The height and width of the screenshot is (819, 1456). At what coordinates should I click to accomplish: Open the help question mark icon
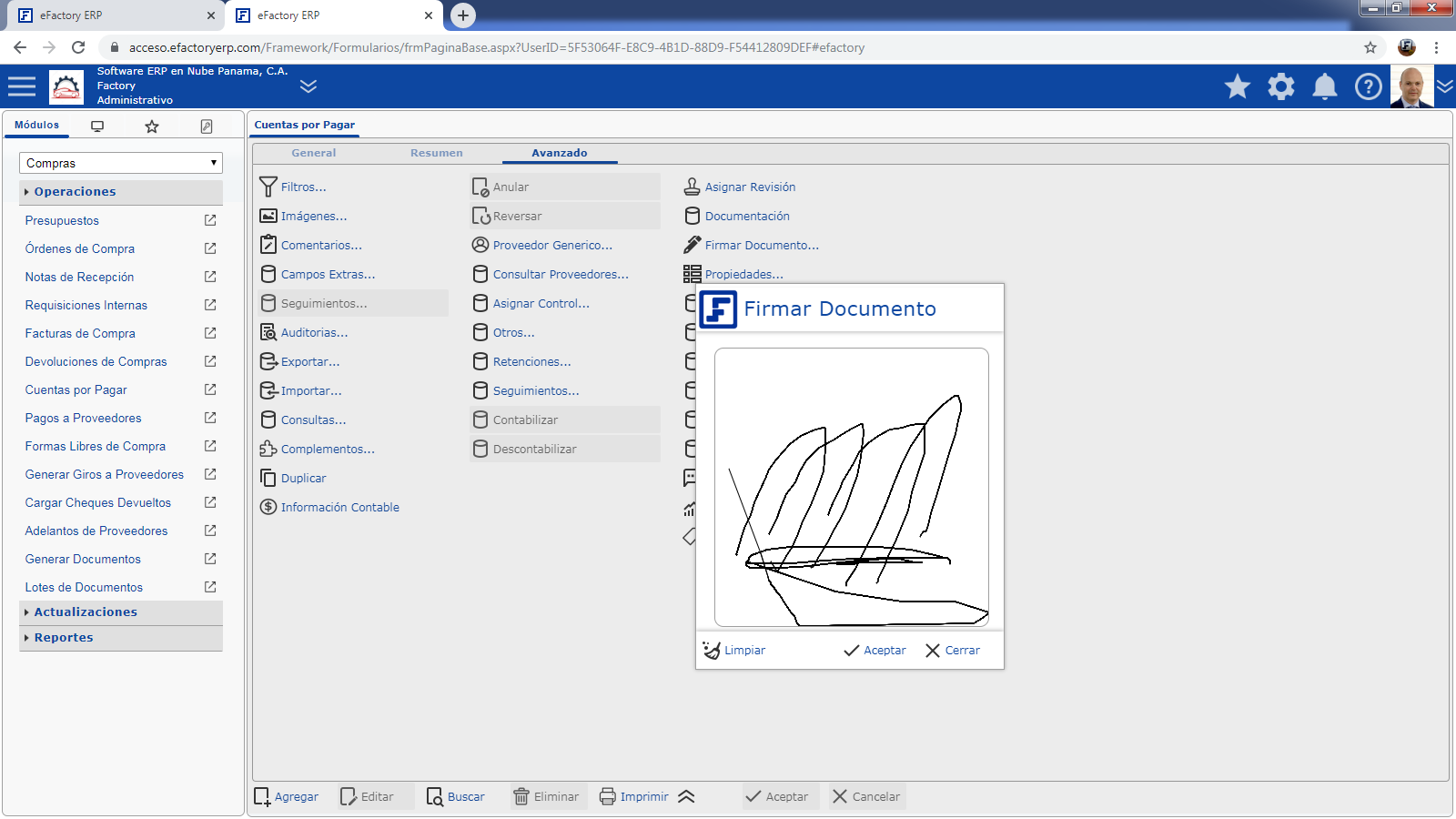tap(1369, 86)
